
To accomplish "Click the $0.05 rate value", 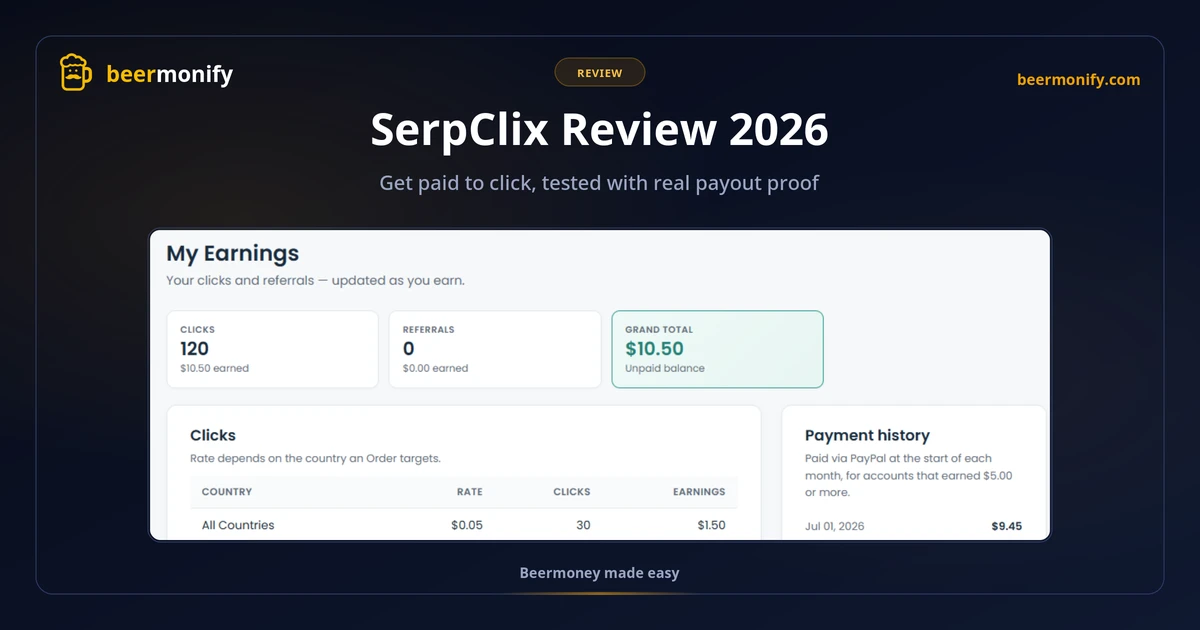I will (467, 525).
